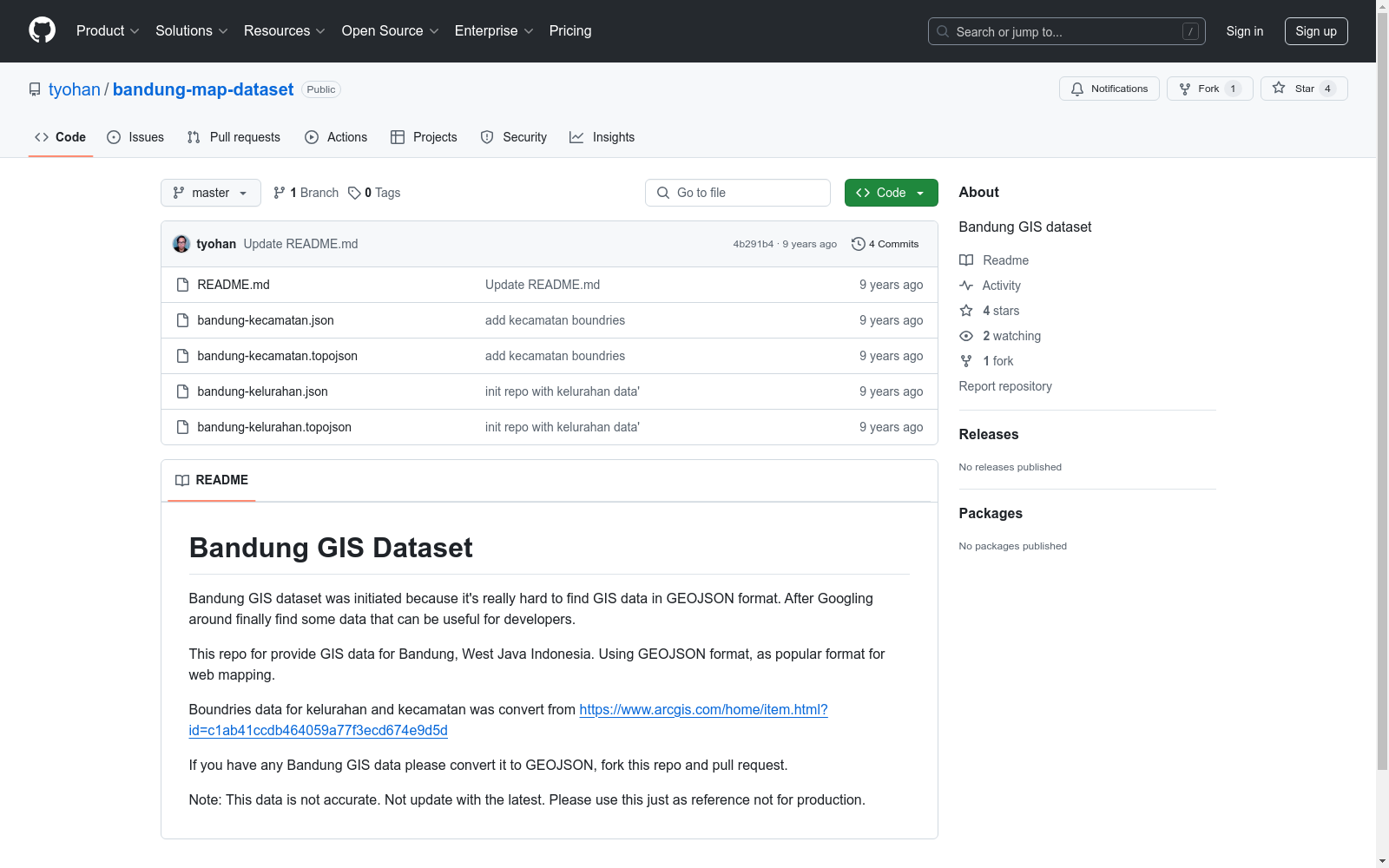Open the green Code dropdown

pos(891,193)
